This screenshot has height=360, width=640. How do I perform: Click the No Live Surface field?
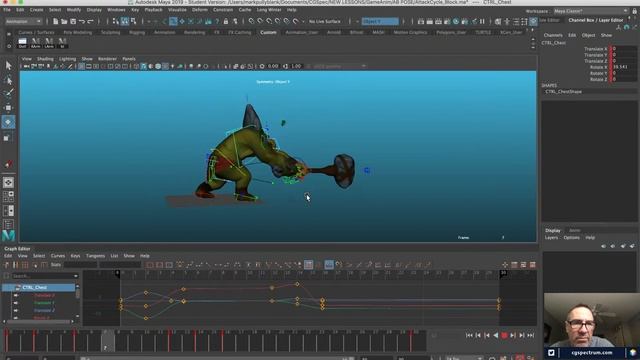coord(325,21)
